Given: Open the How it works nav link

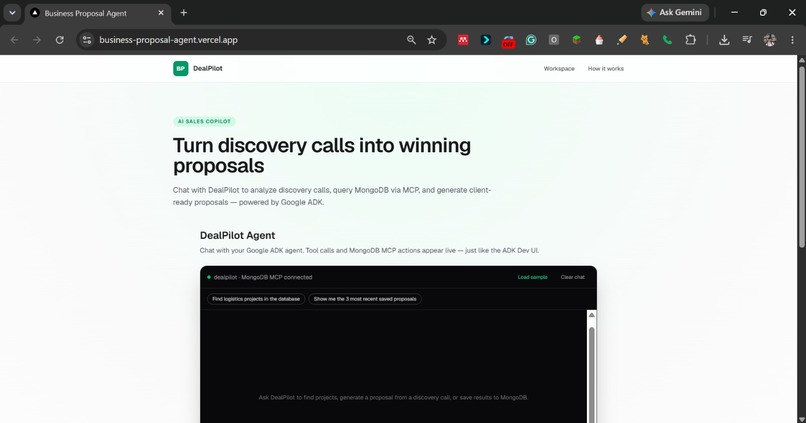Looking at the screenshot, I should click(x=606, y=68).
